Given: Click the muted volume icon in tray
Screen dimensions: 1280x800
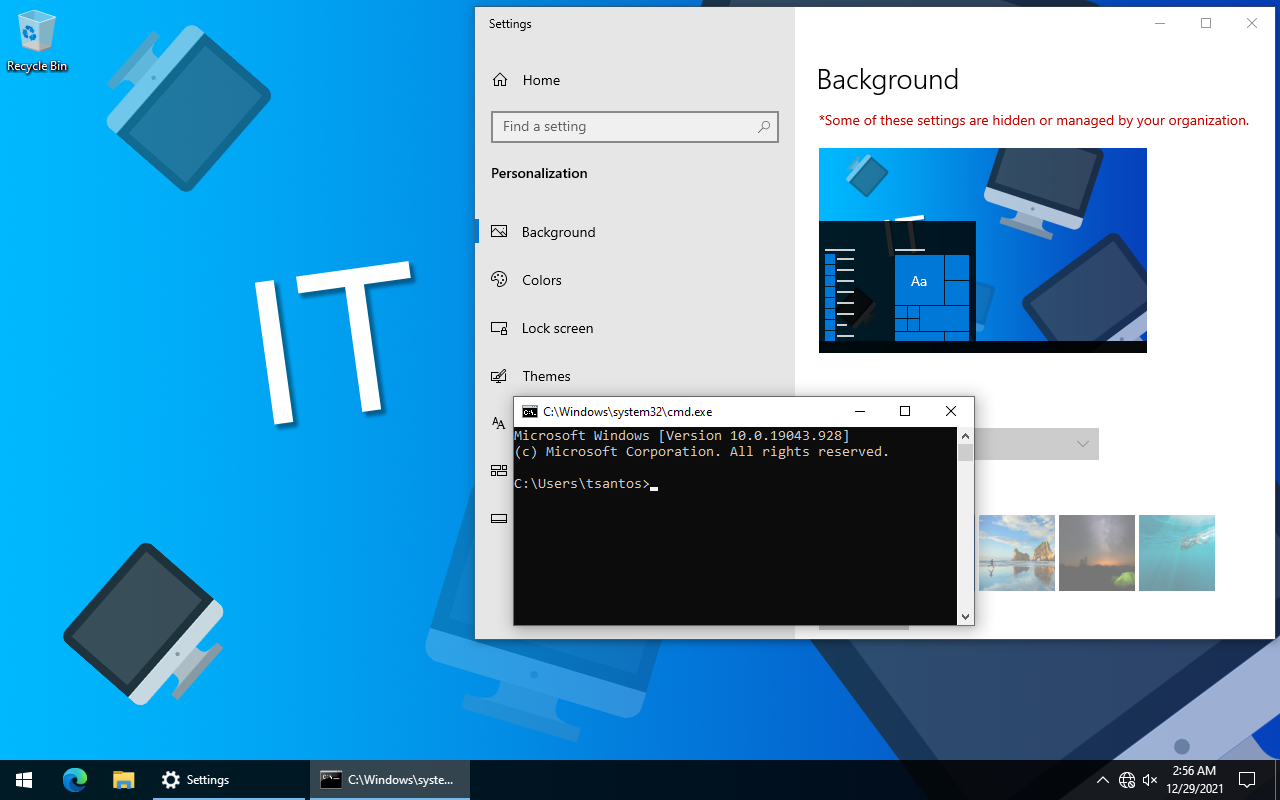Looking at the screenshot, I should 1152,780.
